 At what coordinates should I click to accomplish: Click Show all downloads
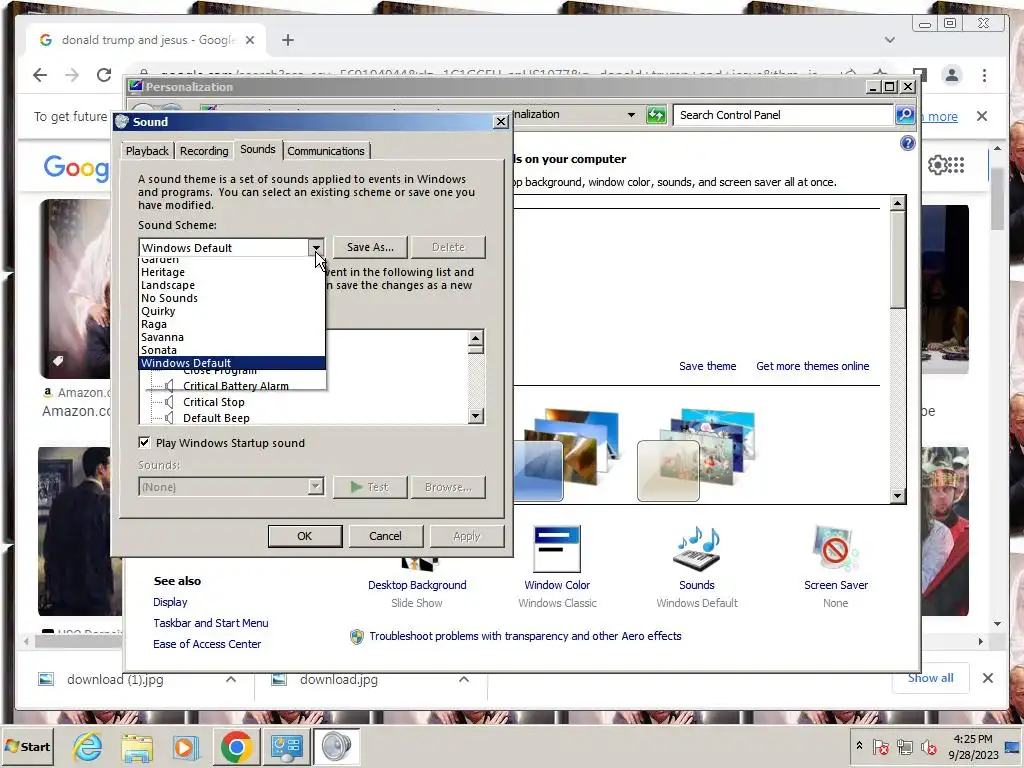pos(931,679)
